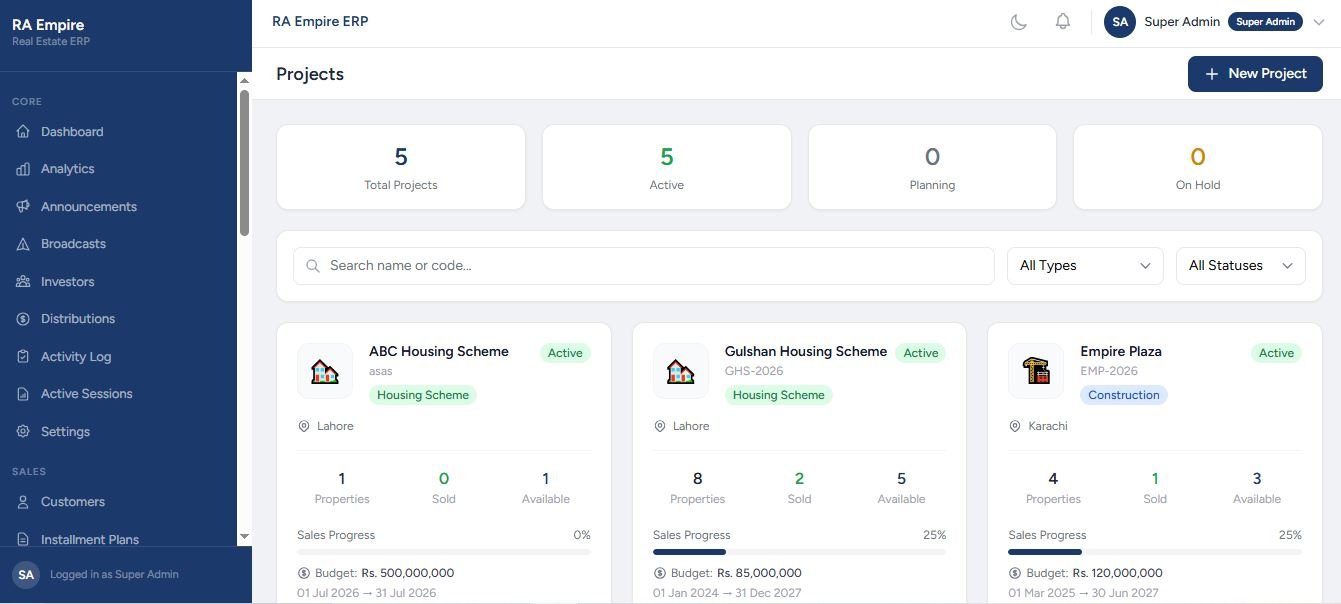Click the search magnifier icon
This screenshot has width=1341, height=604.
313,266
